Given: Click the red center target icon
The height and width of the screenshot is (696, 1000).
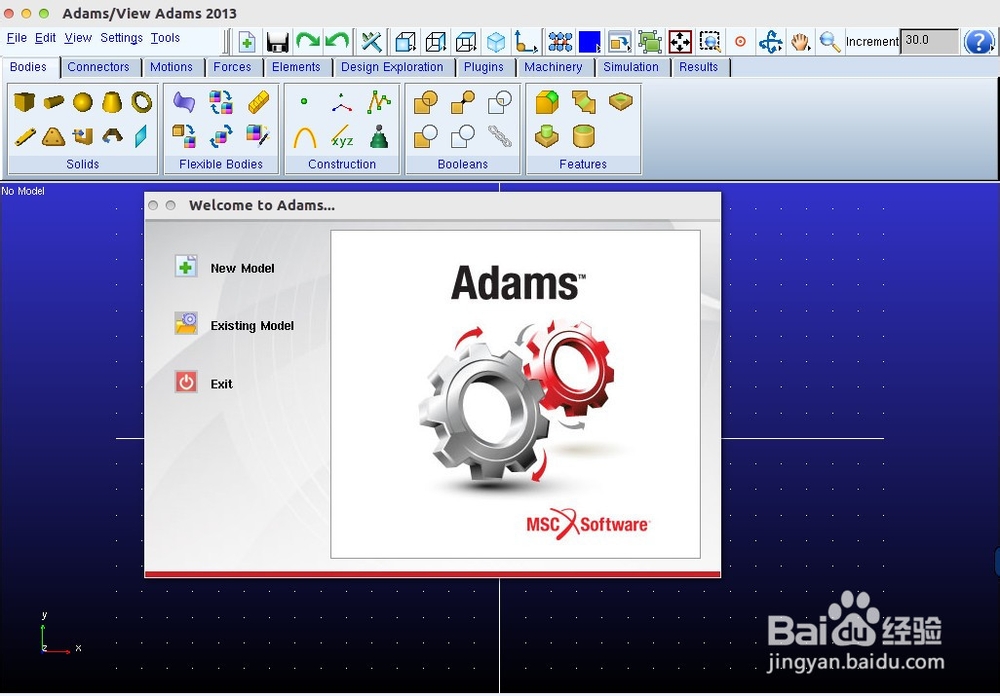Looking at the screenshot, I should click(740, 41).
